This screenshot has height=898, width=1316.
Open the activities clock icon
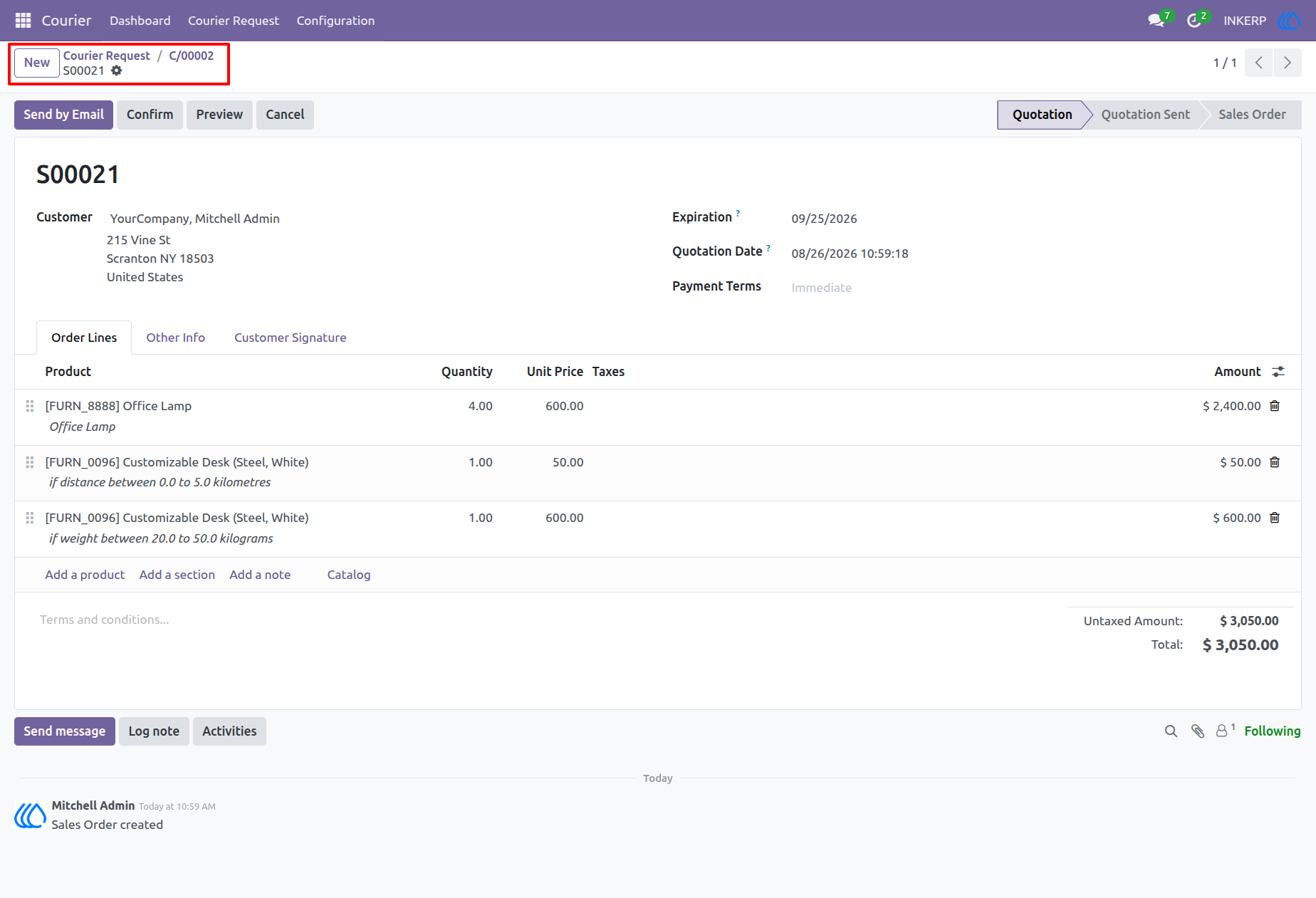pos(1194,21)
